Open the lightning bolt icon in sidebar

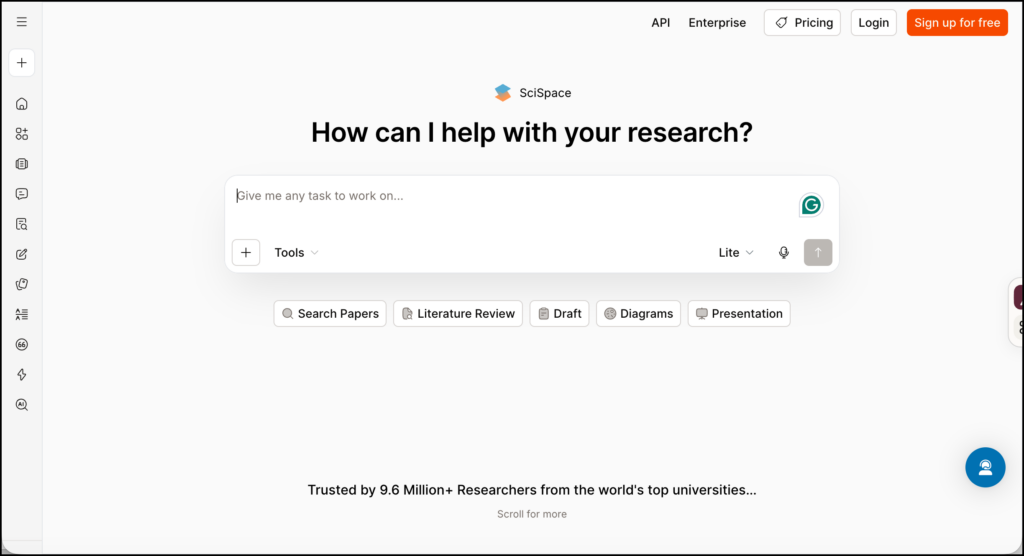tap(22, 374)
